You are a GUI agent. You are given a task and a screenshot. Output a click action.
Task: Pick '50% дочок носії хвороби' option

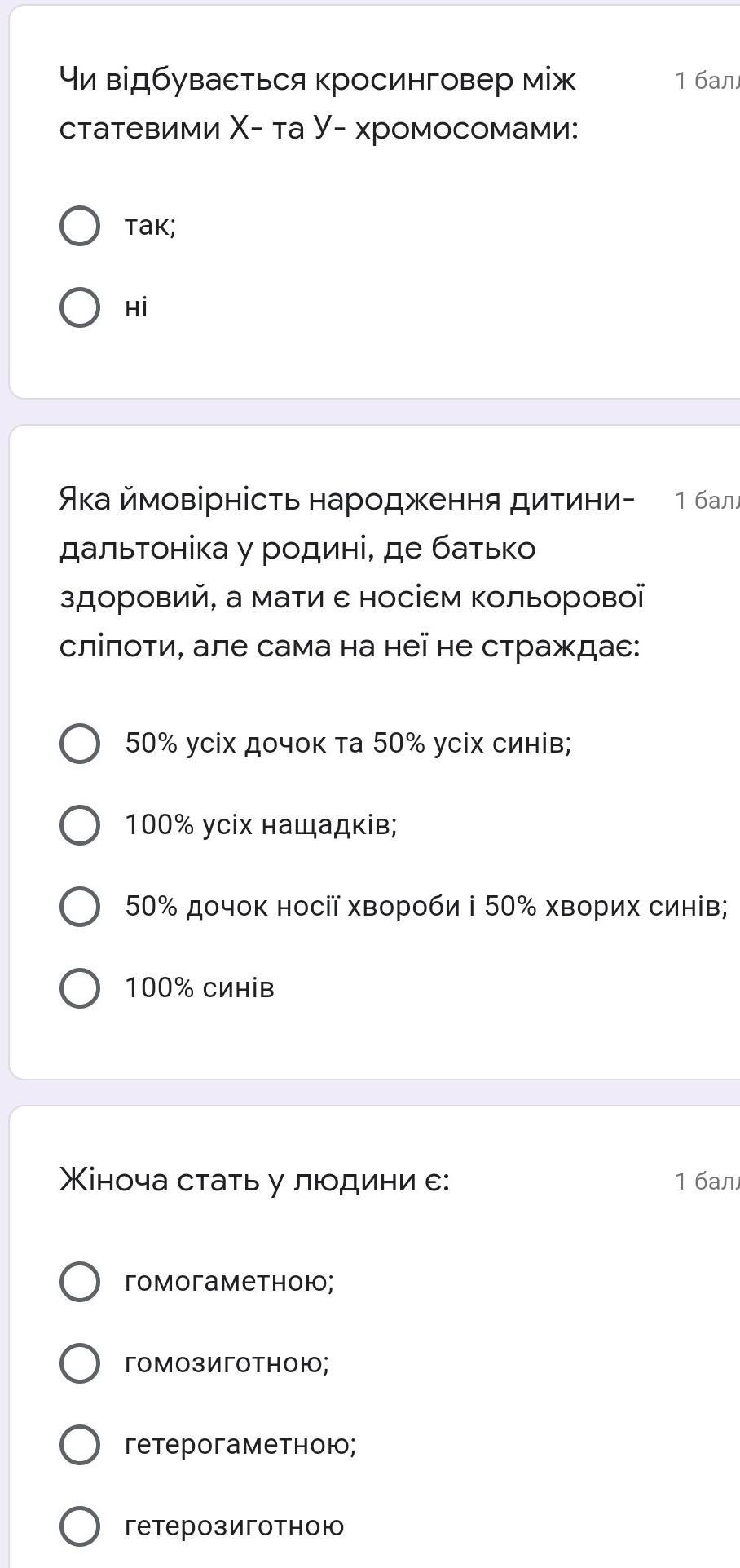pos(80,906)
